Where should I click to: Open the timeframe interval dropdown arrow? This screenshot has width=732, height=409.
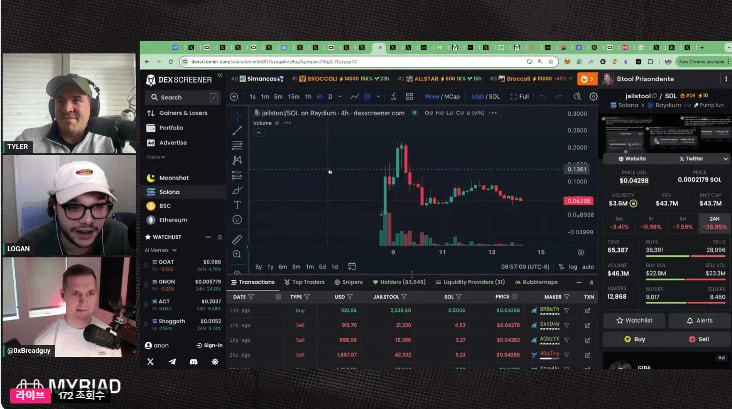click(340, 97)
